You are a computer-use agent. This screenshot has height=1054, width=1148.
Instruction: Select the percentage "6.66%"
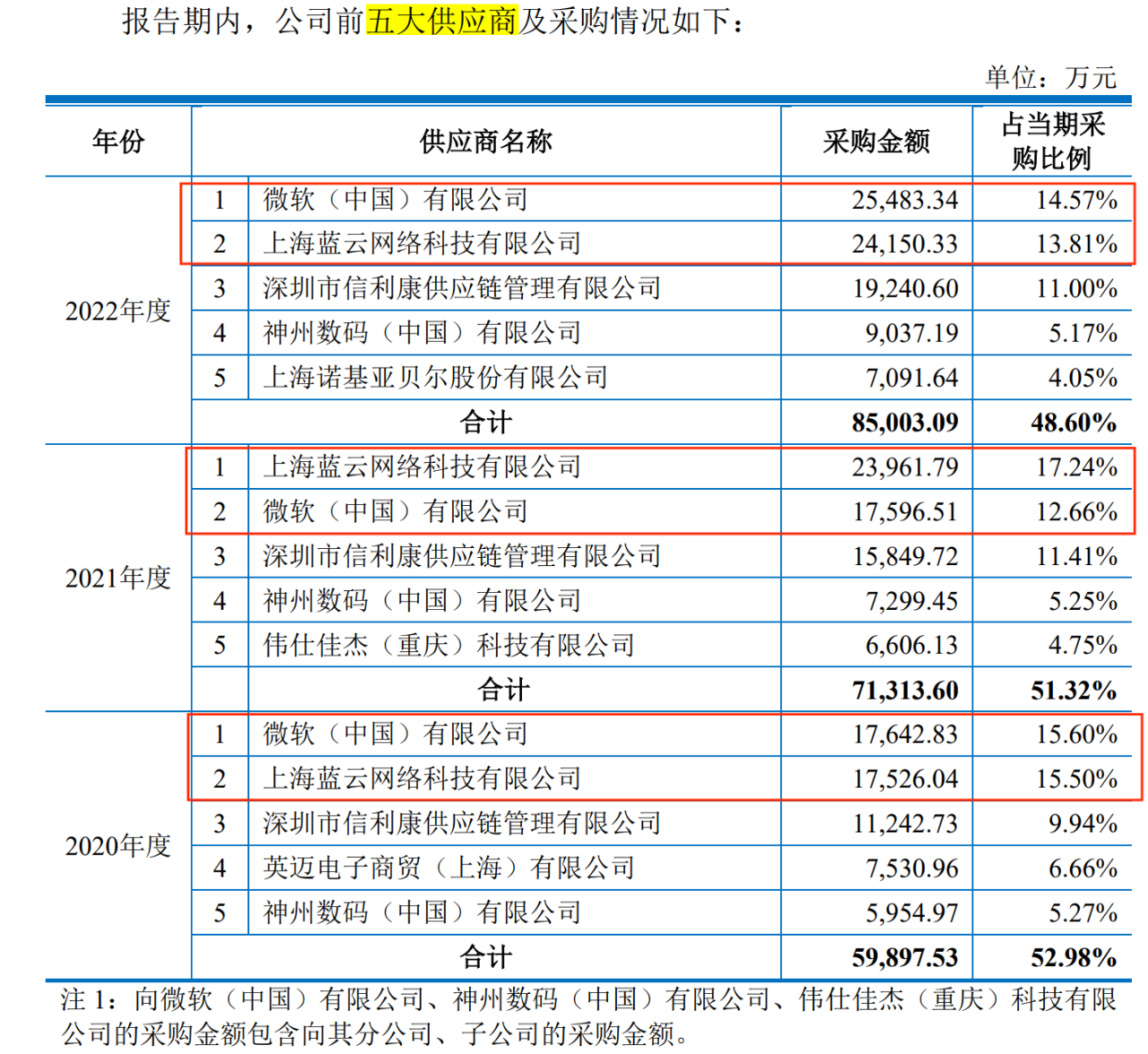pos(1083,867)
